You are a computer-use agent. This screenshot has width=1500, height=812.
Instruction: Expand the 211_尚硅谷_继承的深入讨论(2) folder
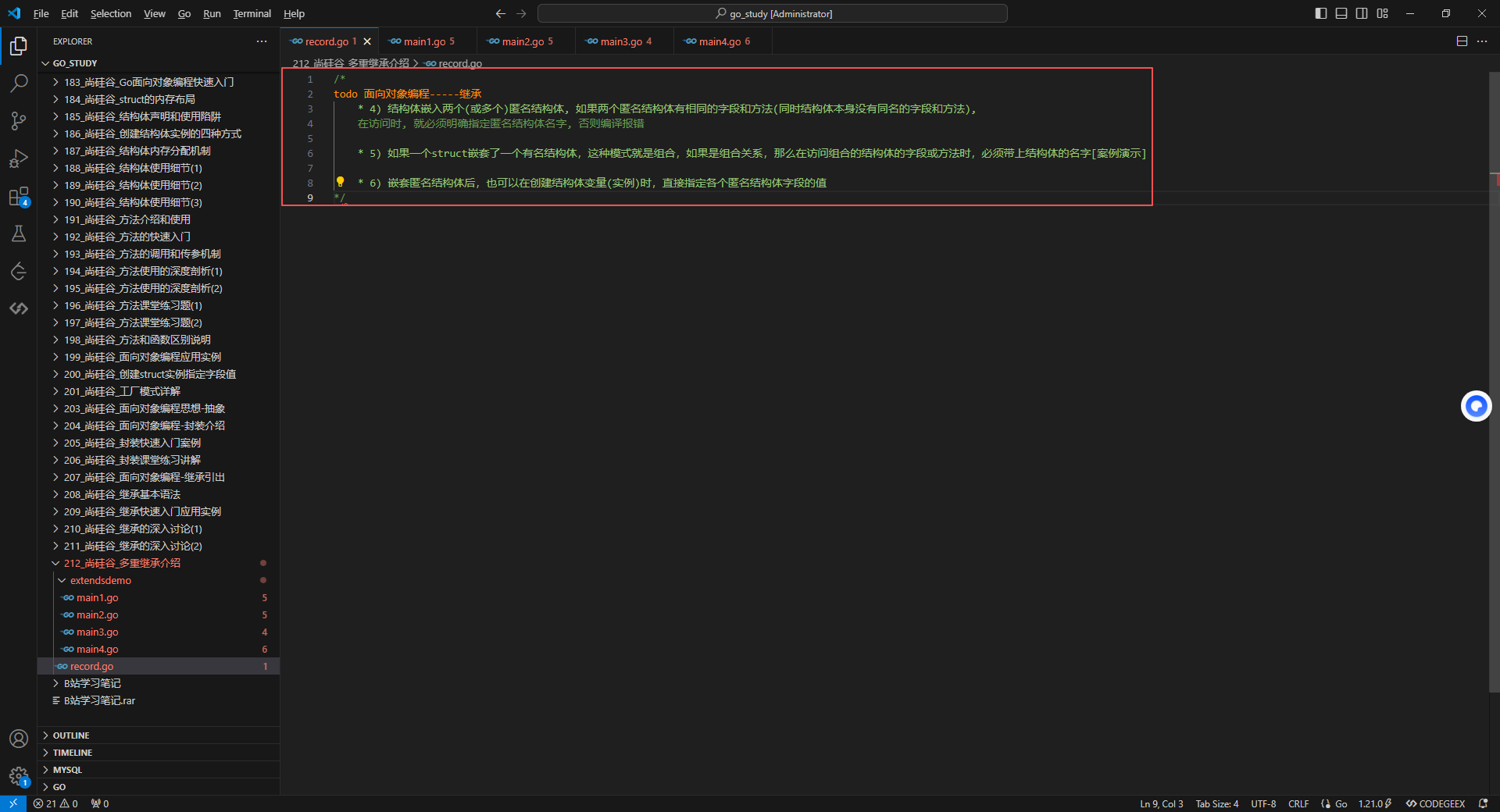159,546
